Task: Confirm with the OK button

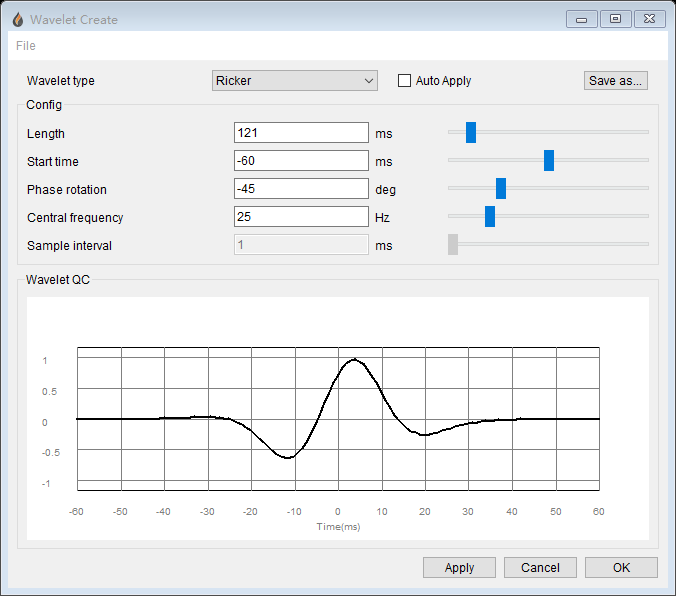Action: [621, 568]
